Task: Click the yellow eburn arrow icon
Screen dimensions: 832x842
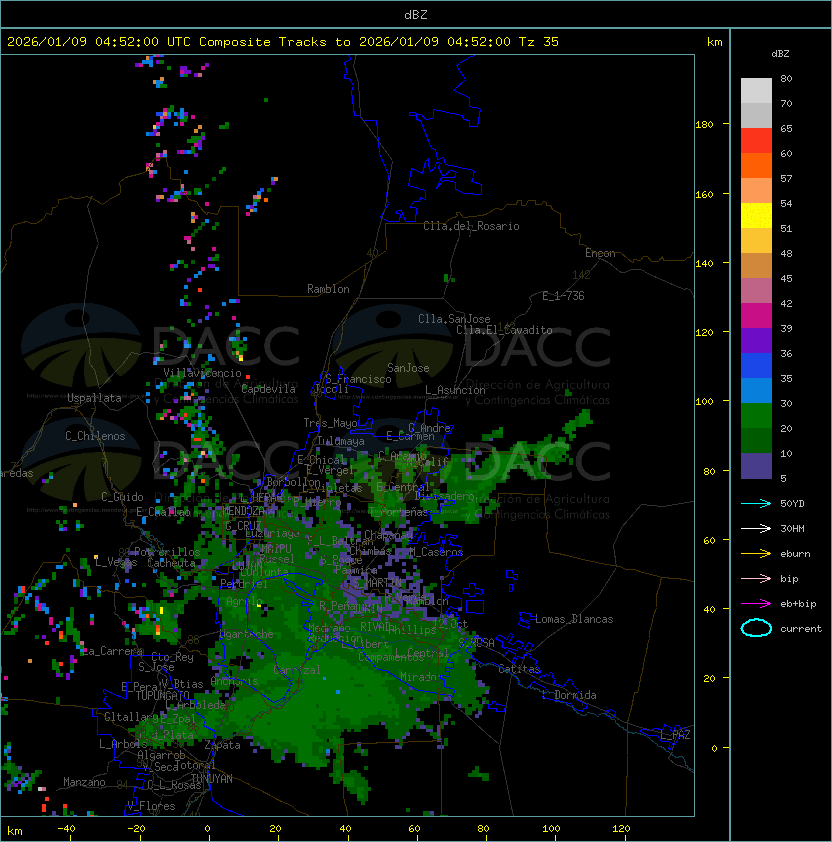Action: point(756,554)
